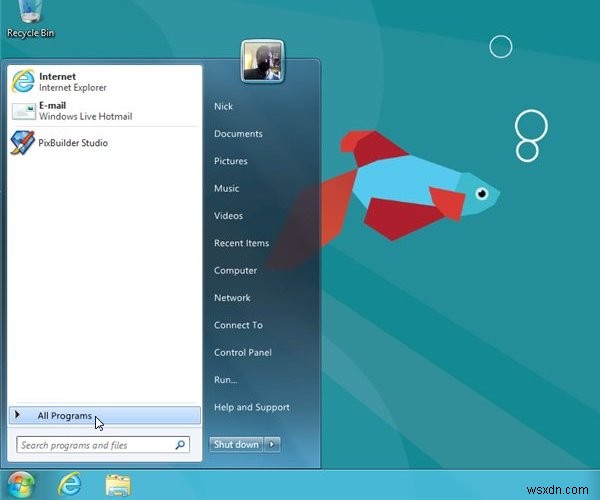
Task: Click the Internet Explorer icon in Start menu
Action: pyautogui.click(x=23, y=81)
